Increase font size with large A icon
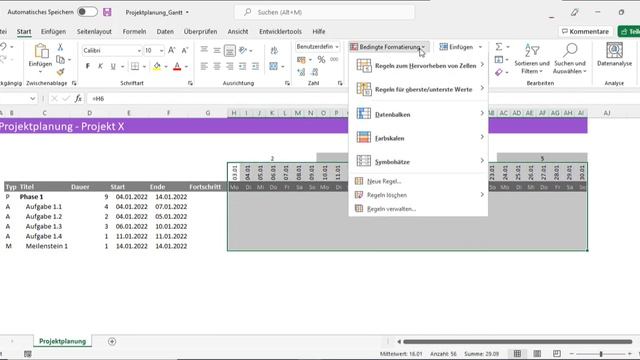The height and width of the screenshot is (360, 640). point(171,50)
